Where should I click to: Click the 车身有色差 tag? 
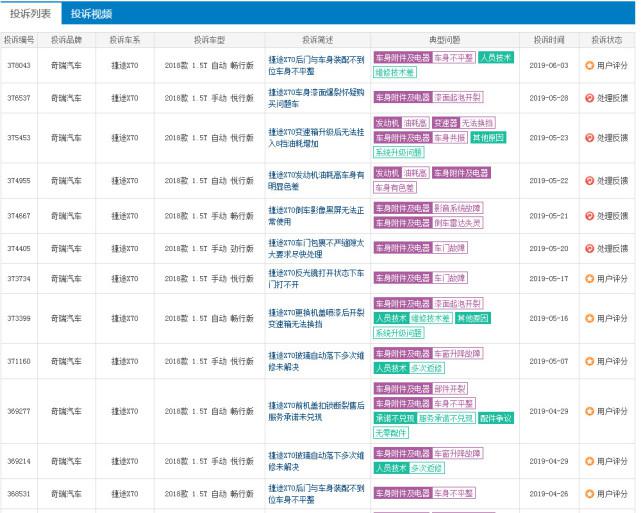point(395,188)
